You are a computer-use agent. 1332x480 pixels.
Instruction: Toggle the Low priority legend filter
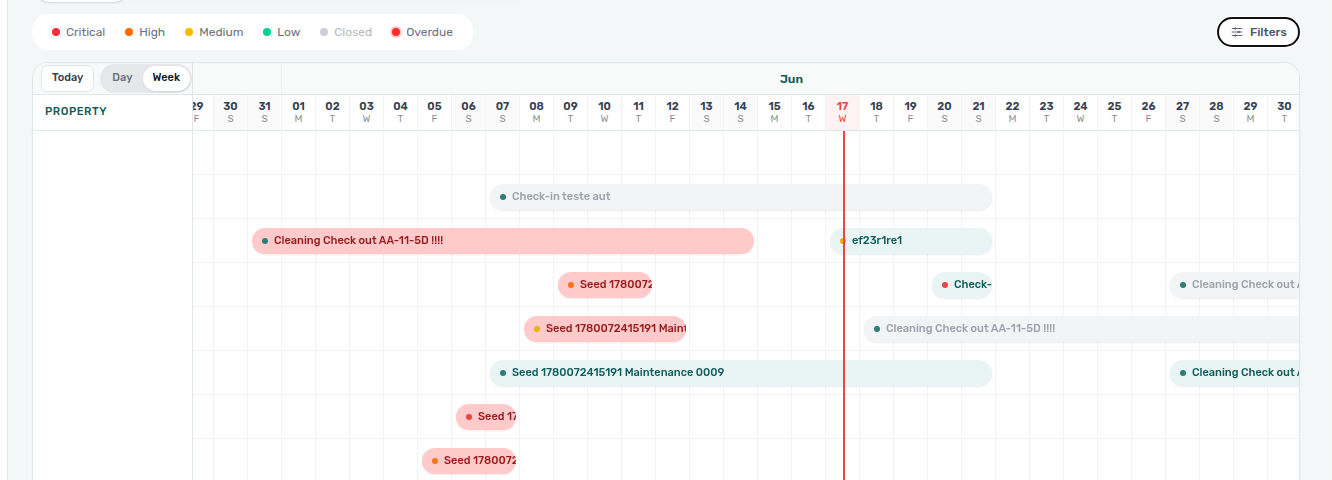coord(281,32)
